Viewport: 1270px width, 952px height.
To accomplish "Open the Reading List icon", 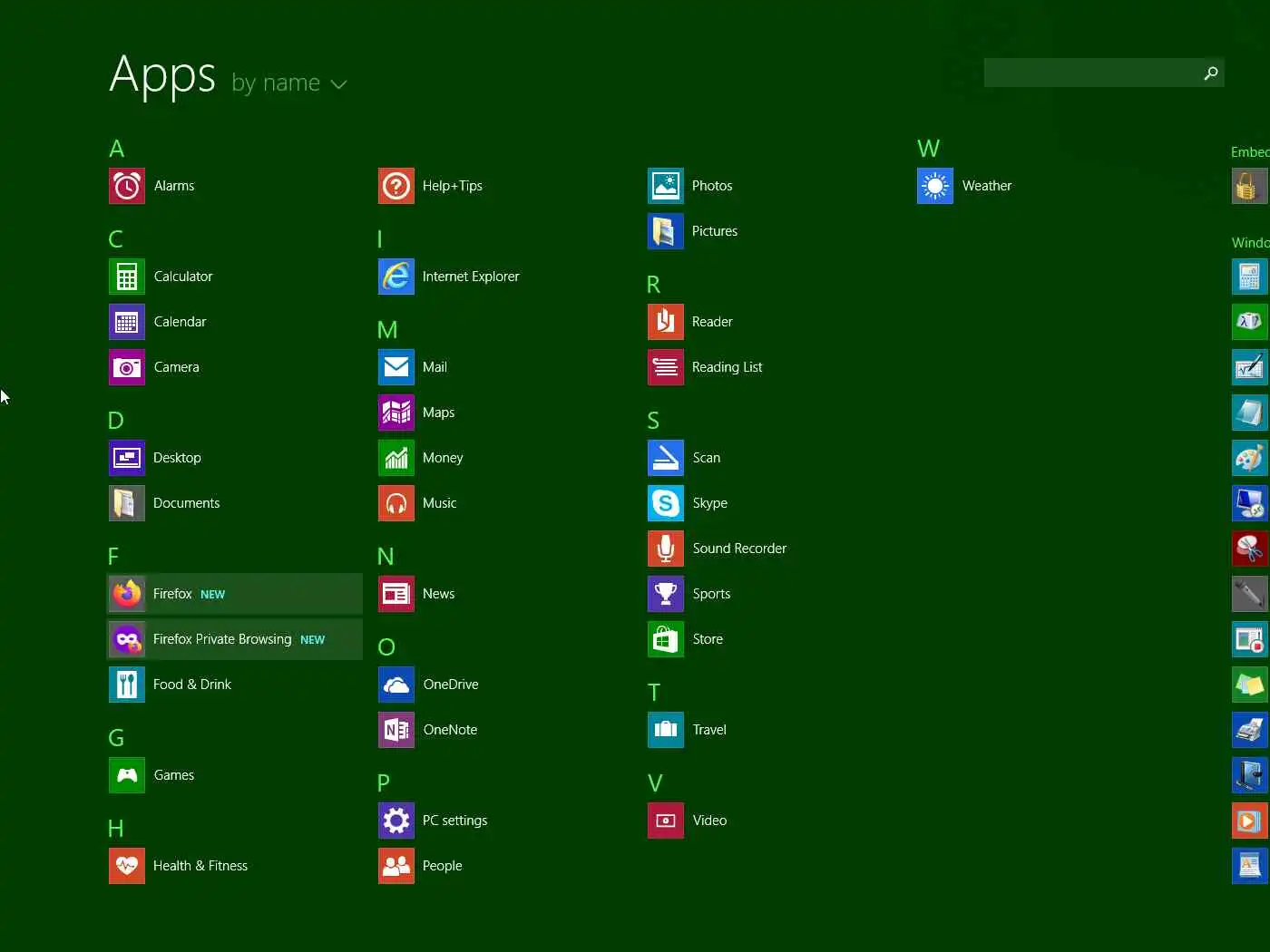I will (666, 367).
